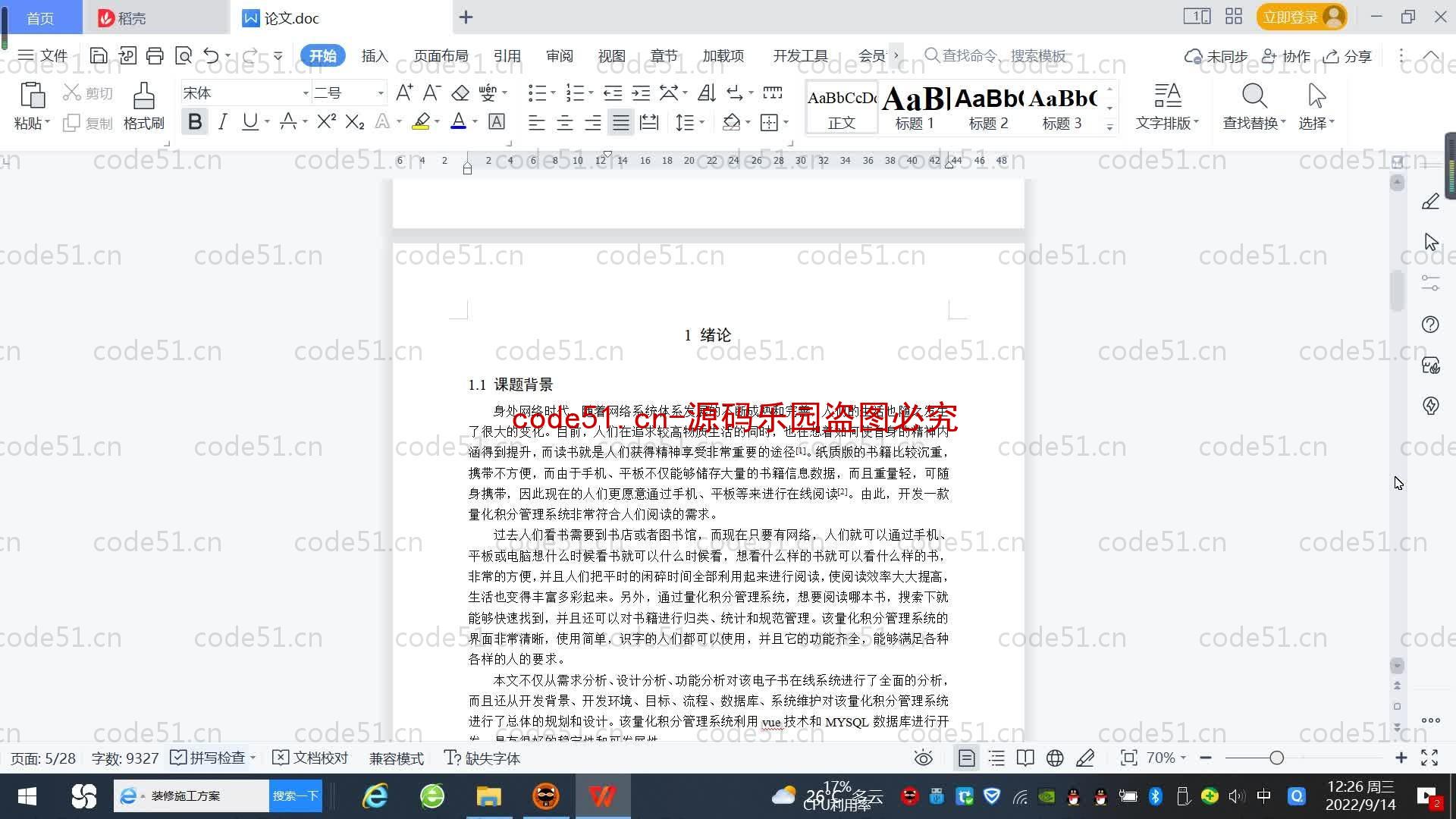Enable 兼容模式 compatibility mode
The image size is (1456, 819).
point(395,758)
